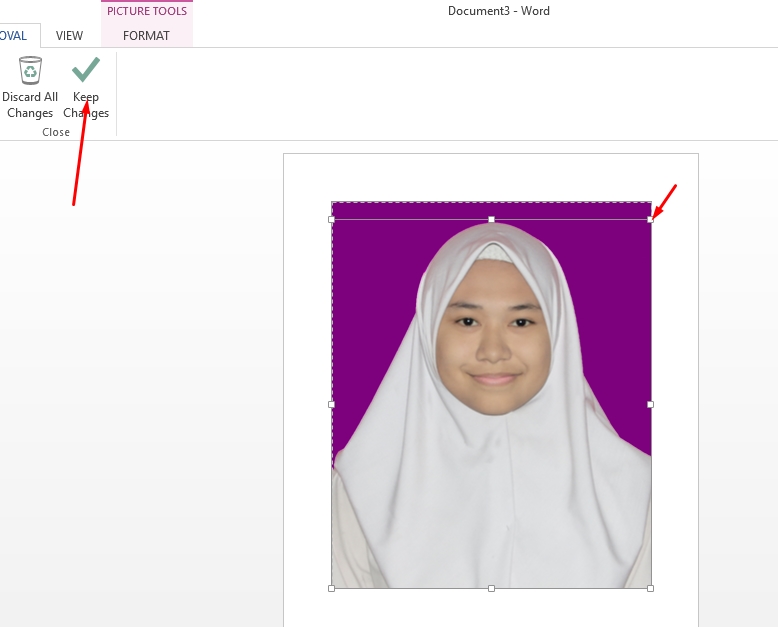Click the Discard All Changes trash icon
778x627 pixels.
click(x=30, y=70)
